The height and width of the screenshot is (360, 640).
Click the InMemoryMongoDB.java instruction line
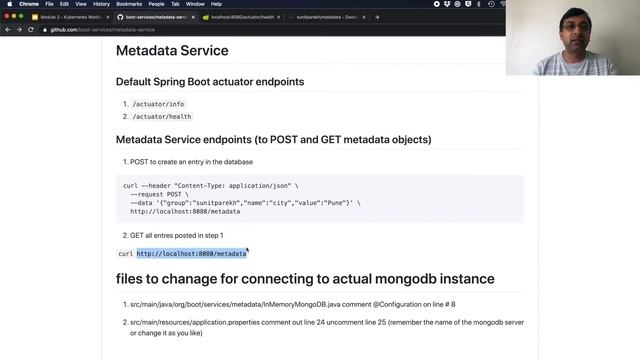293,304
